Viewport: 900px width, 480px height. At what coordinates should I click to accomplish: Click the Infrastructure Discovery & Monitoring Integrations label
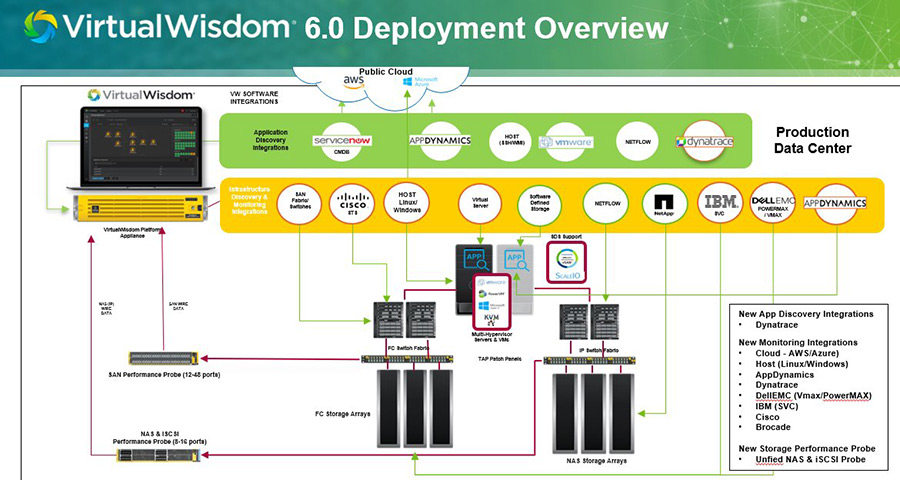click(x=249, y=200)
